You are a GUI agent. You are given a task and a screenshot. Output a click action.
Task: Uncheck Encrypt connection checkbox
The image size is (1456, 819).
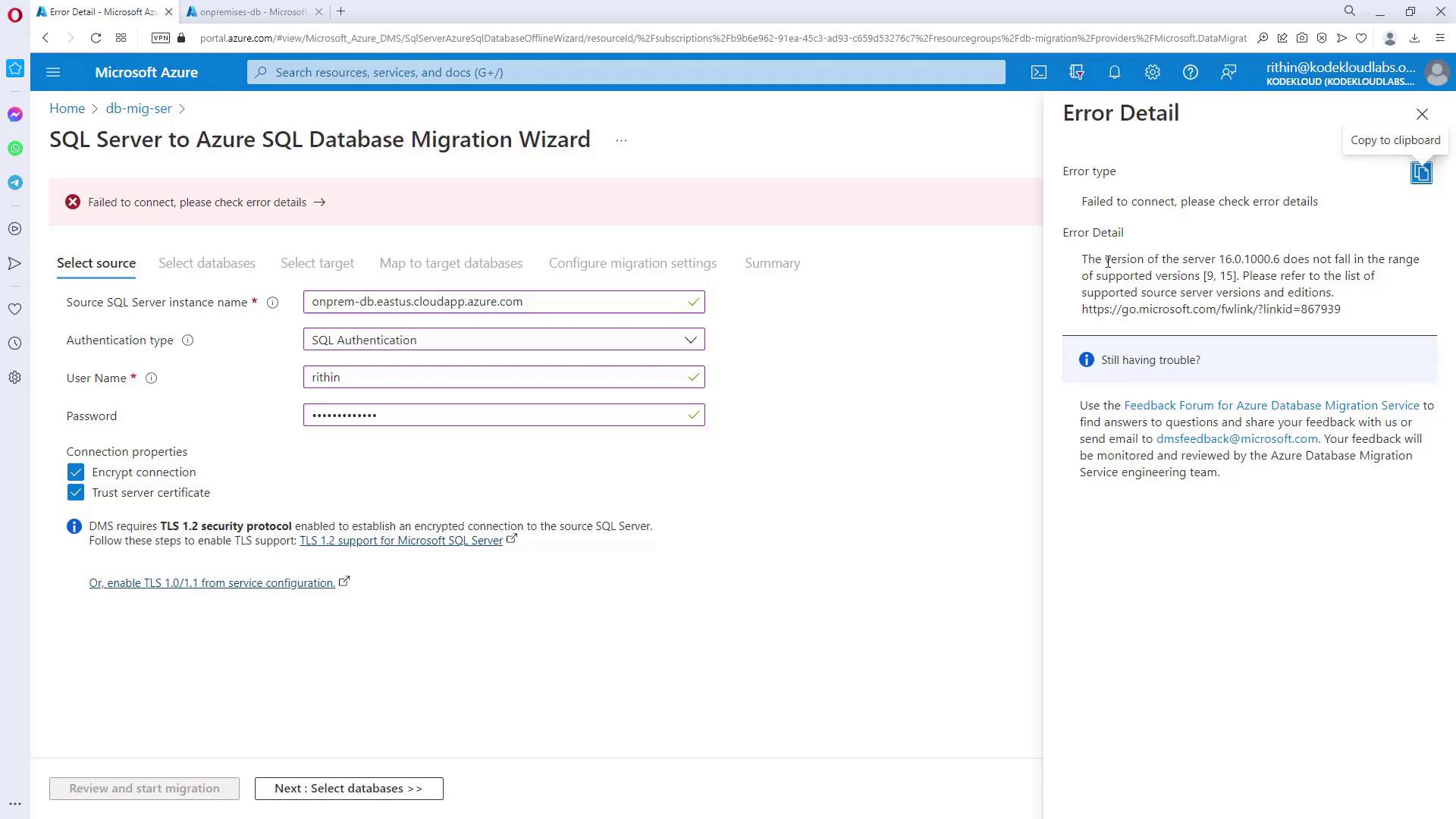76,472
